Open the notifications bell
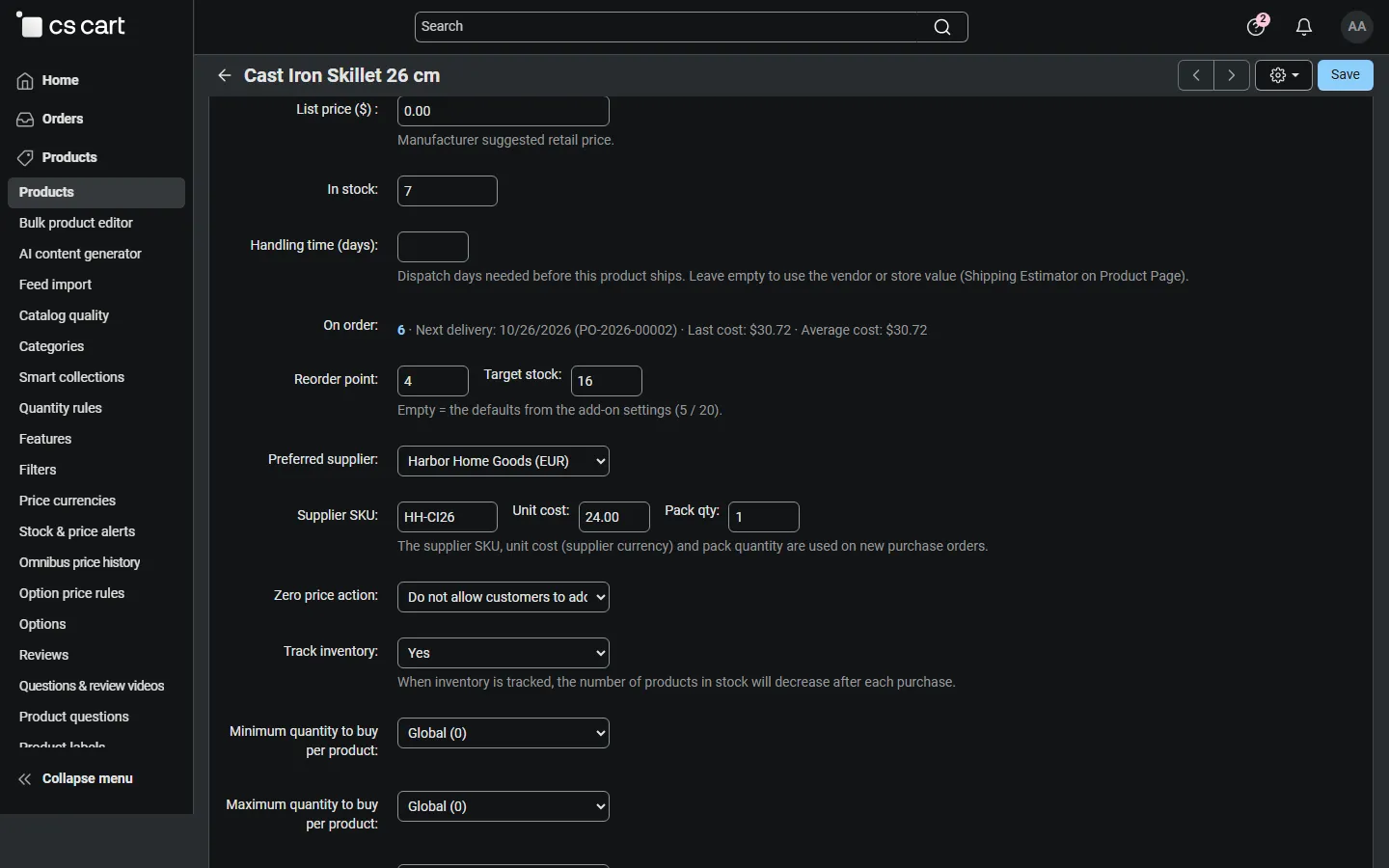This screenshot has width=1389, height=868. click(1304, 27)
